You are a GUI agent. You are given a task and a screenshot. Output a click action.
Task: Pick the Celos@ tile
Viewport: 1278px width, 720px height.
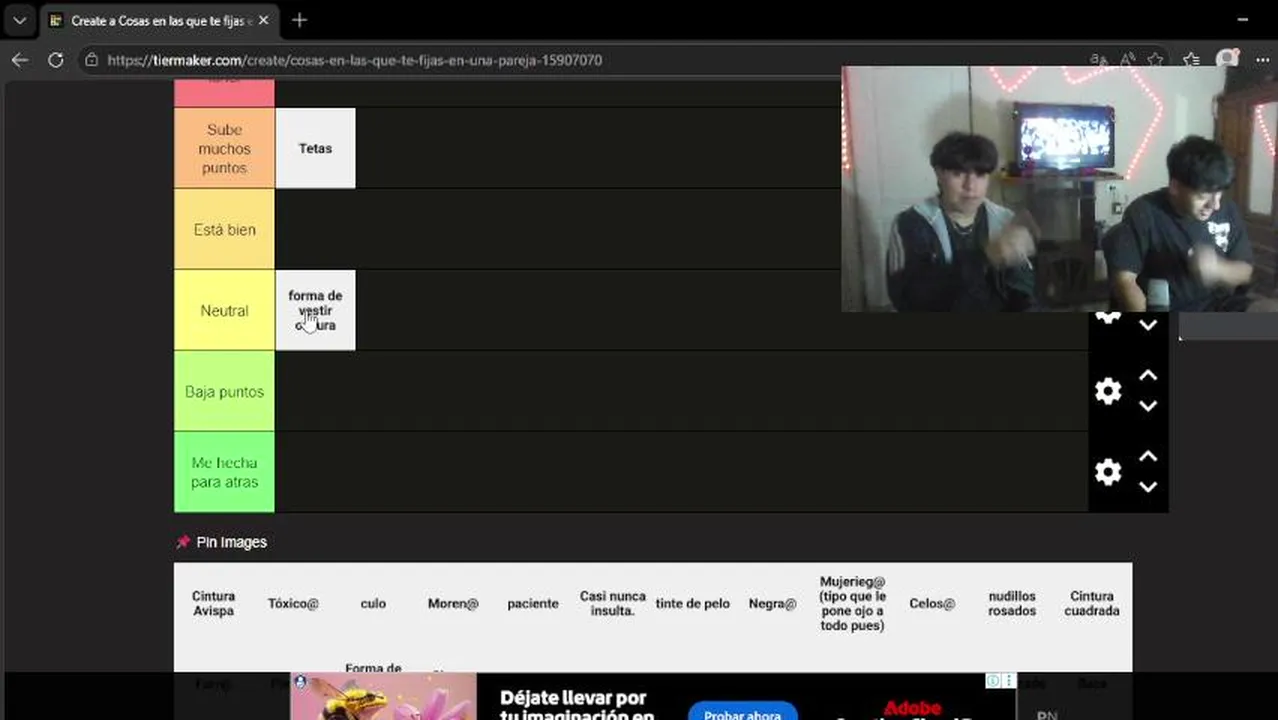tap(932, 603)
